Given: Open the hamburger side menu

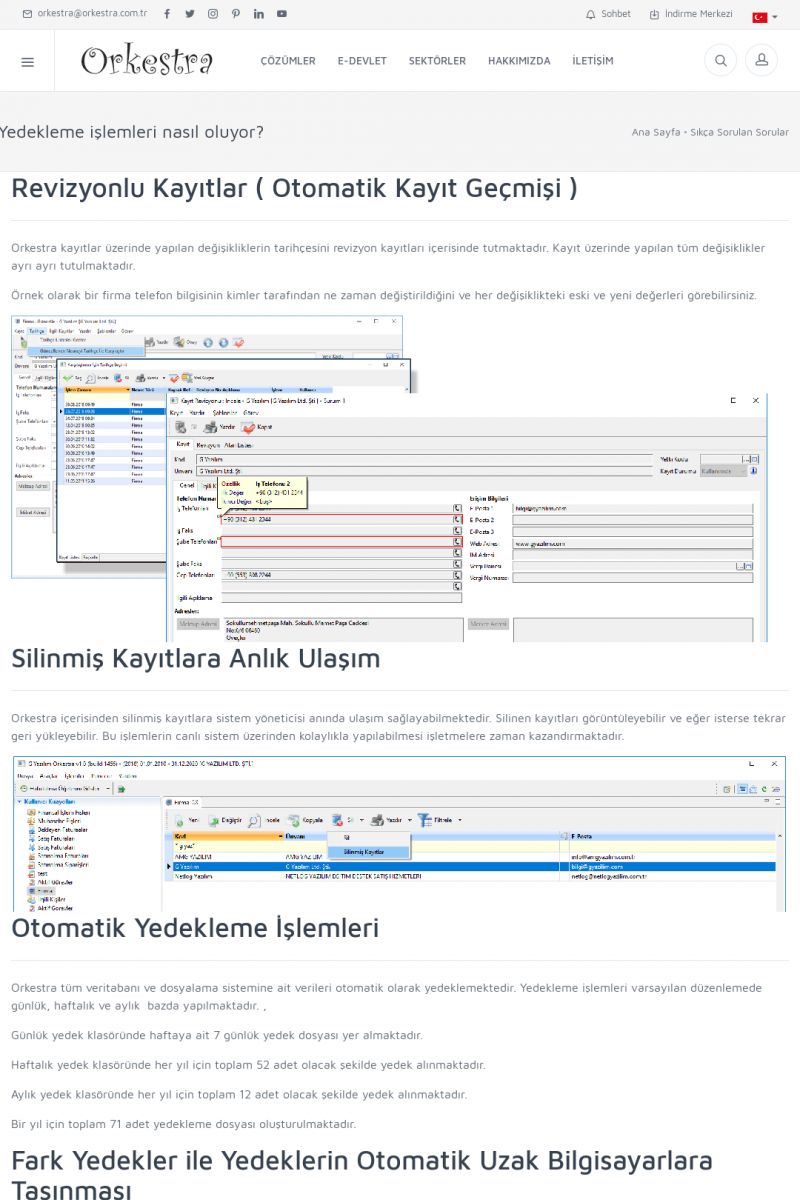Looking at the screenshot, I should point(27,61).
